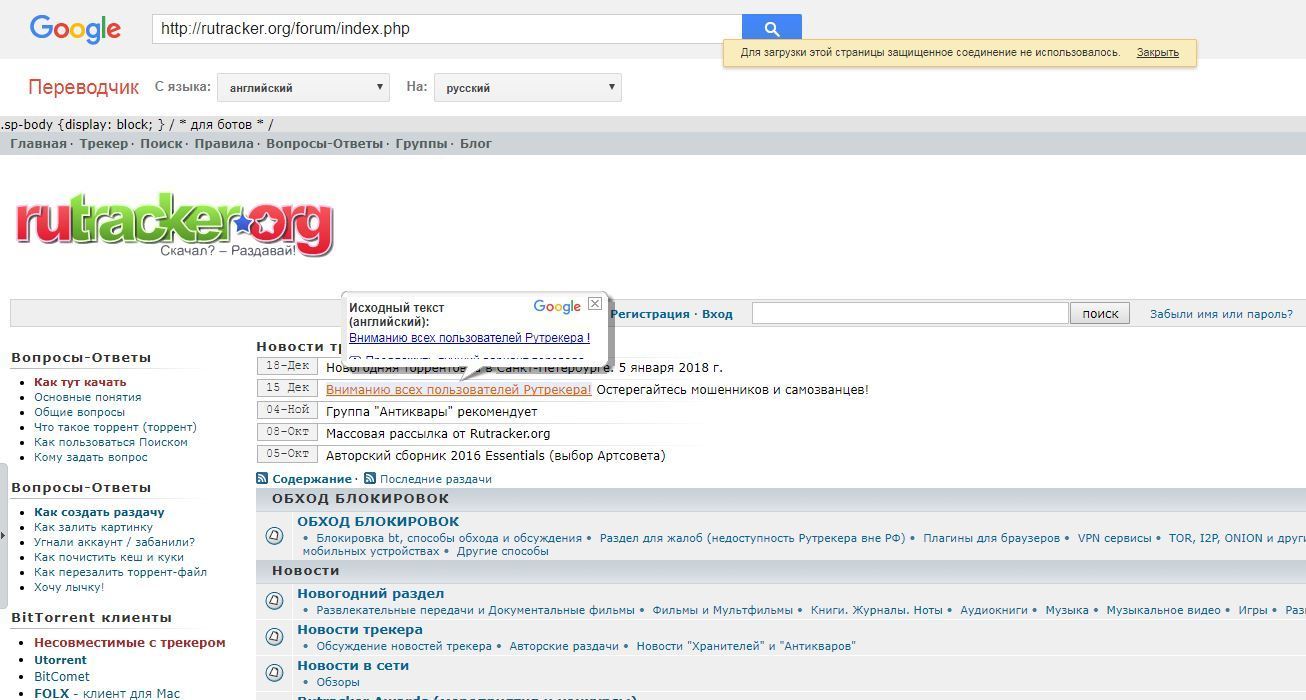Click Как пользоваться Поиском link

point(111,442)
